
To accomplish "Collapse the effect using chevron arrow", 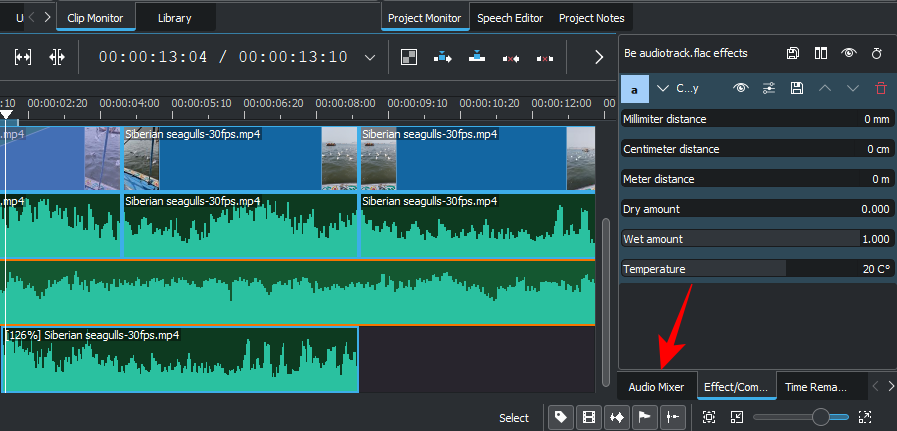I will [x=663, y=88].
